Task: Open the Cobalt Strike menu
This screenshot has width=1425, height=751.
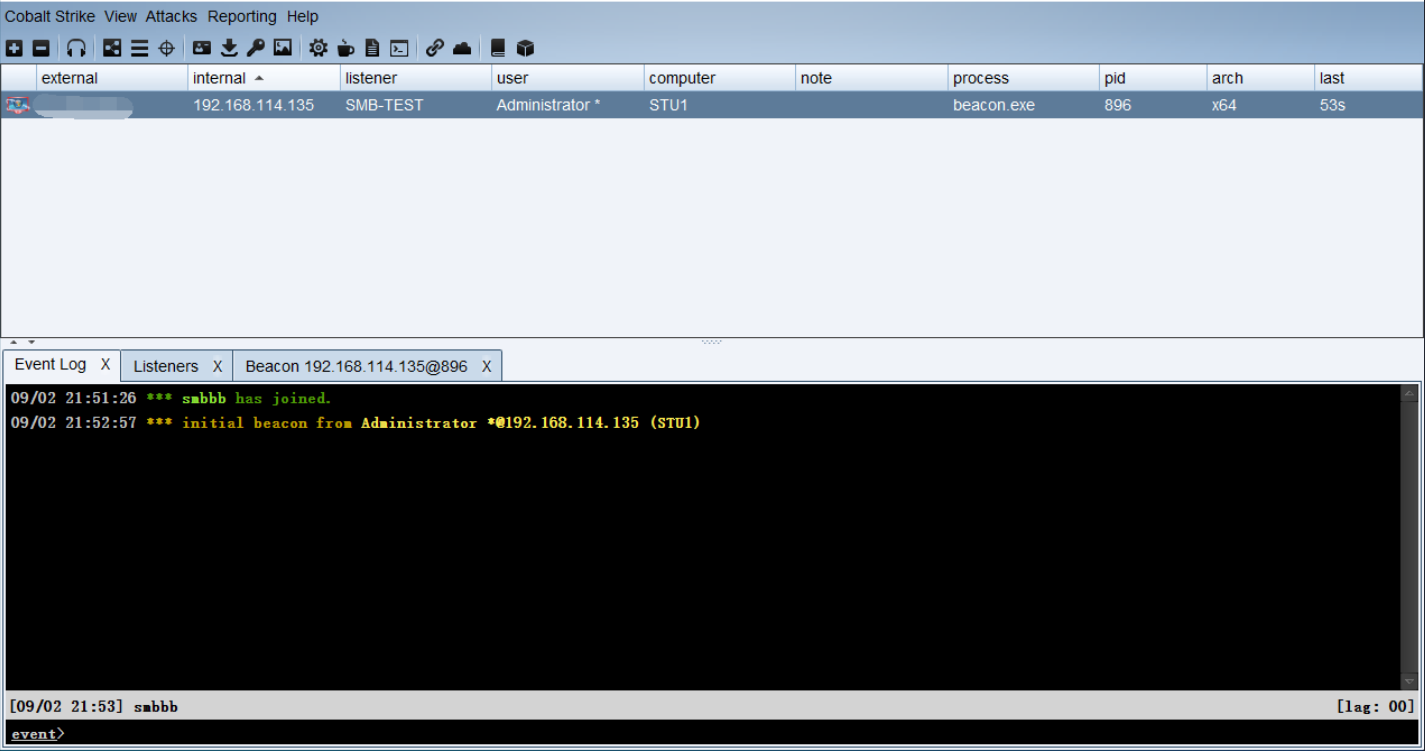Action: [x=52, y=16]
